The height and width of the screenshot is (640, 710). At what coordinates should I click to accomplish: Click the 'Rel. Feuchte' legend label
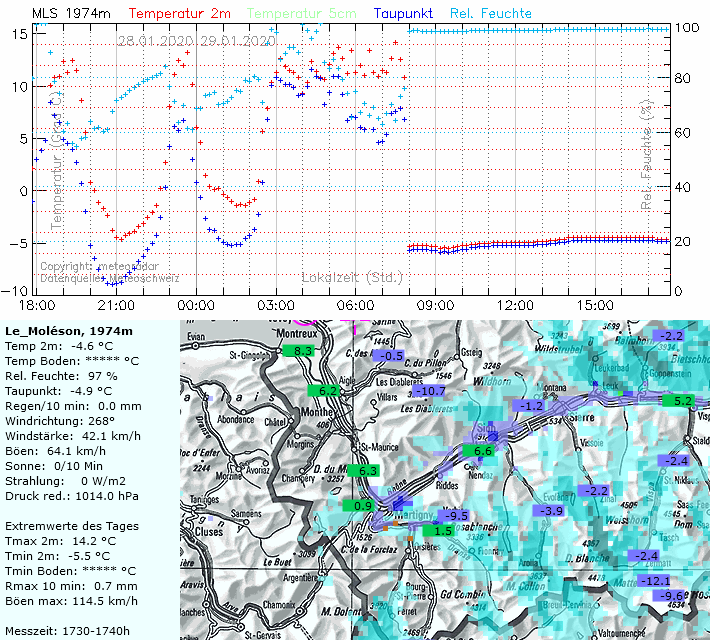coord(491,14)
